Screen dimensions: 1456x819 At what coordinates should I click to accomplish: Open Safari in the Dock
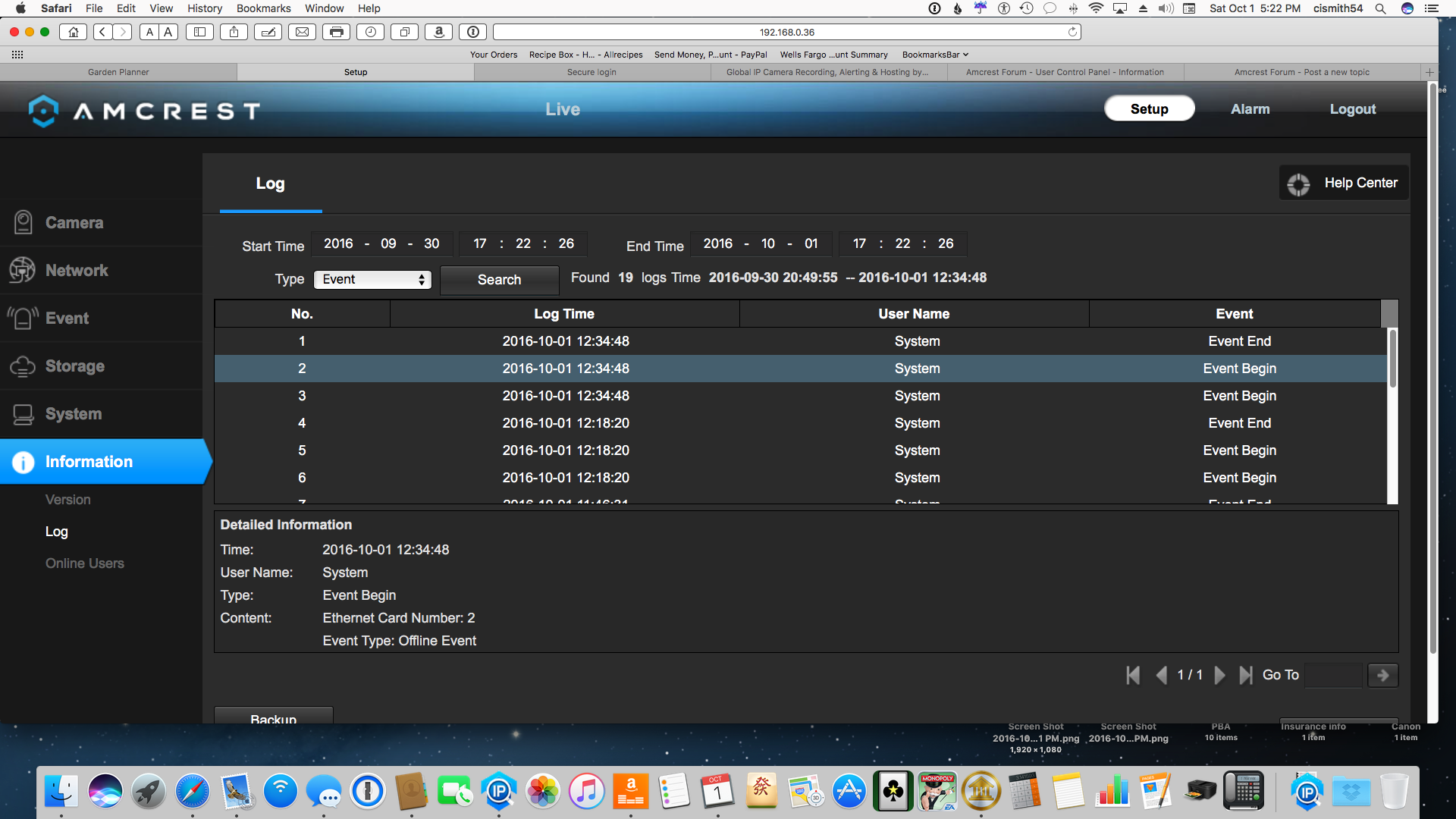click(193, 792)
